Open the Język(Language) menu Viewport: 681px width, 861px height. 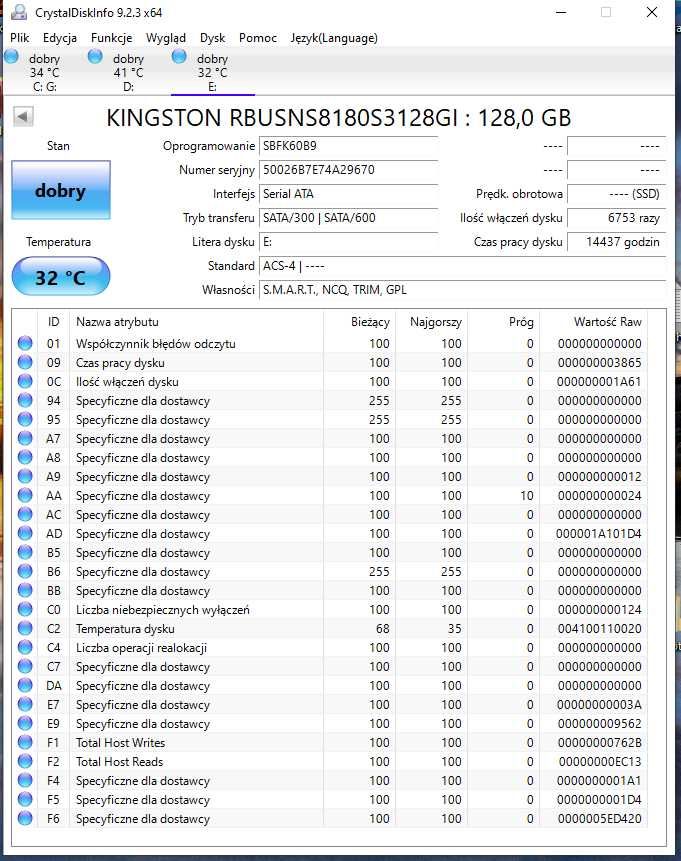point(334,38)
